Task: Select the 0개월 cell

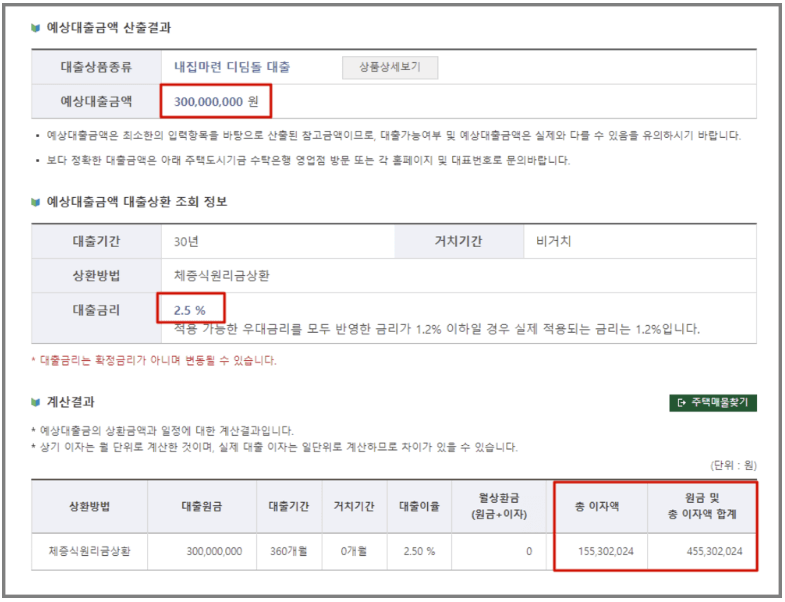Action: tap(354, 551)
